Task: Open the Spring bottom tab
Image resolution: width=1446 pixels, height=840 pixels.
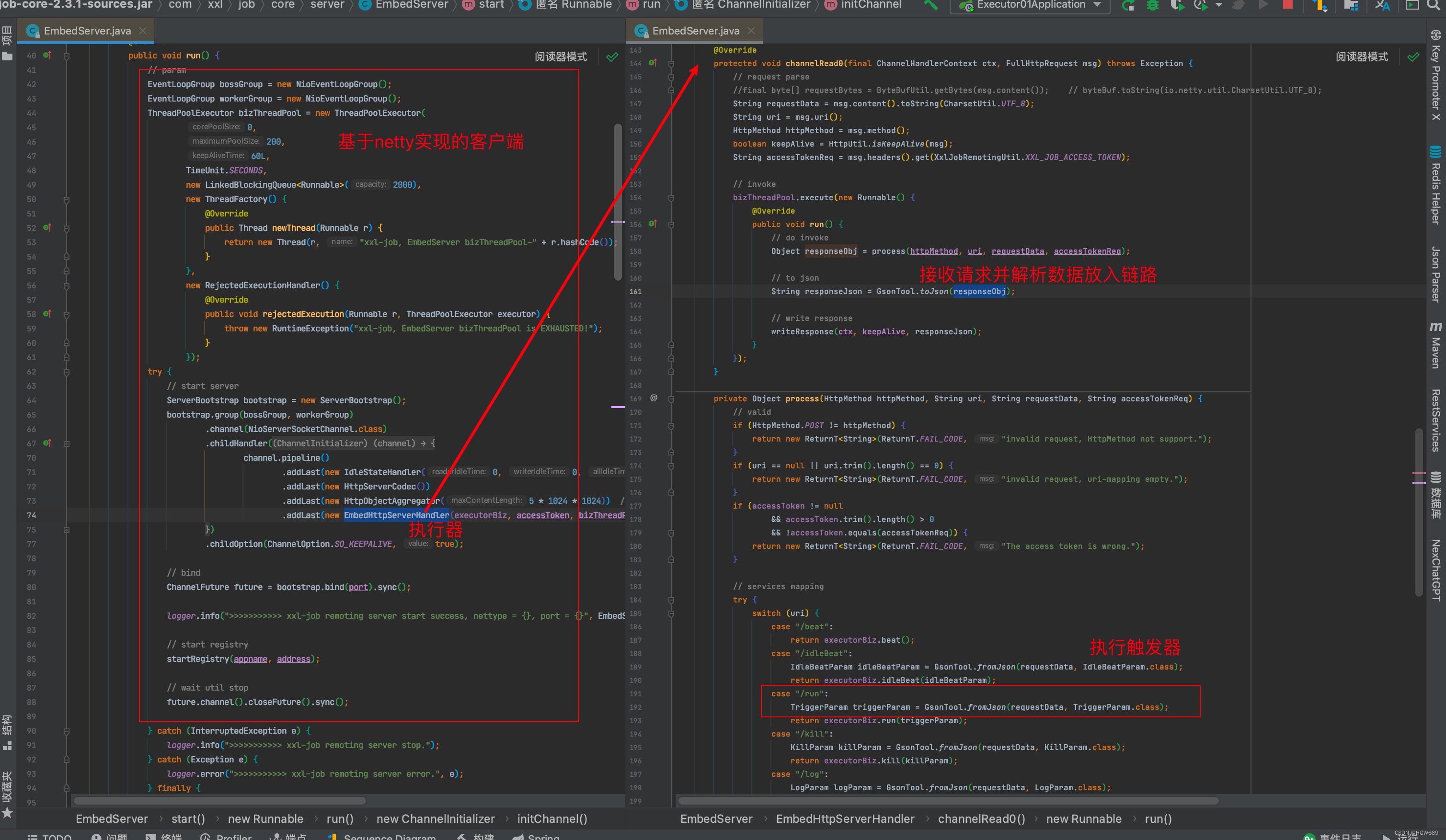Action: point(536,837)
